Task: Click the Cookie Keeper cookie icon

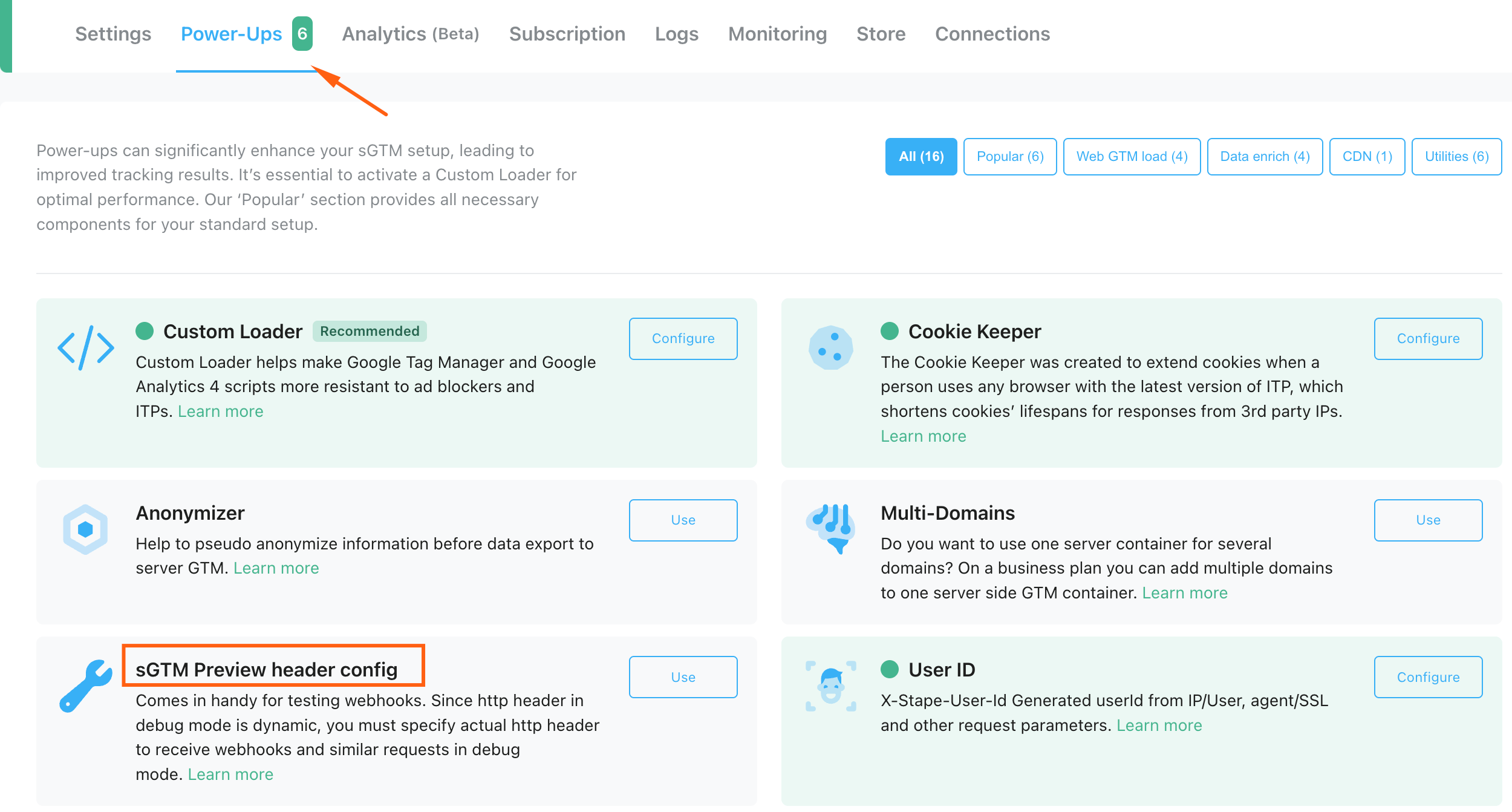Action: pos(831,348)
